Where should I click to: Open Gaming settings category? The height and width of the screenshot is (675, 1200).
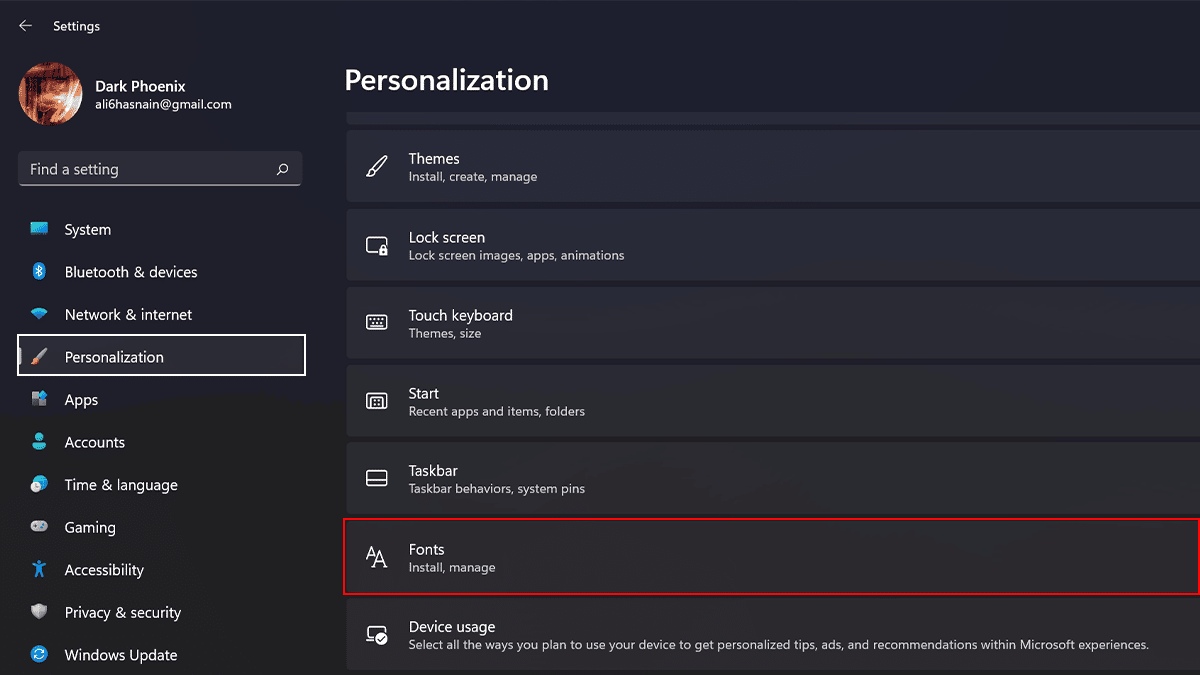(90, 527)
